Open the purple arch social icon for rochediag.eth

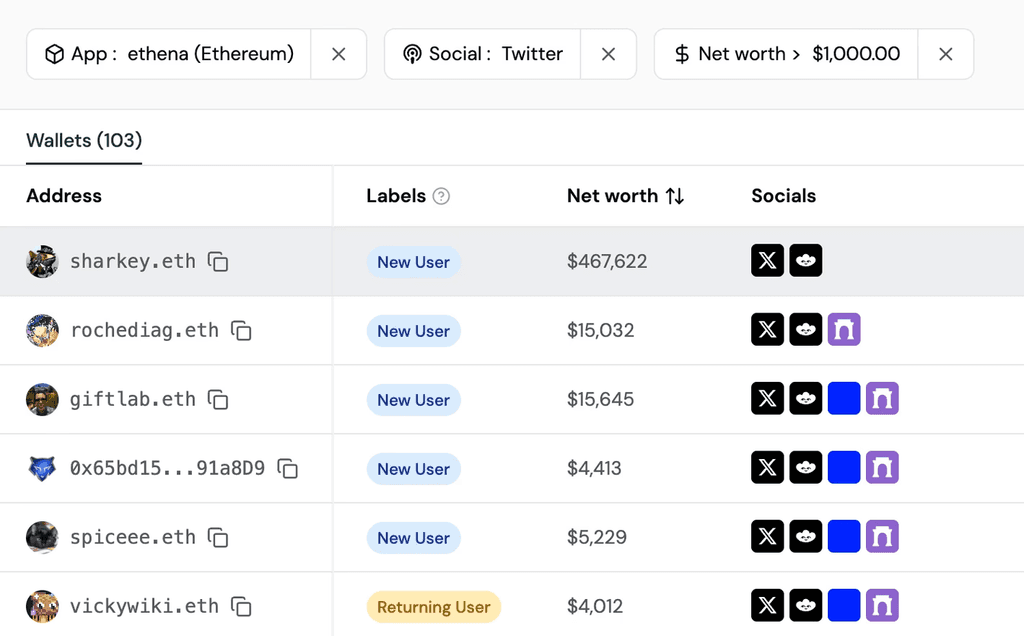coord(844,330)
